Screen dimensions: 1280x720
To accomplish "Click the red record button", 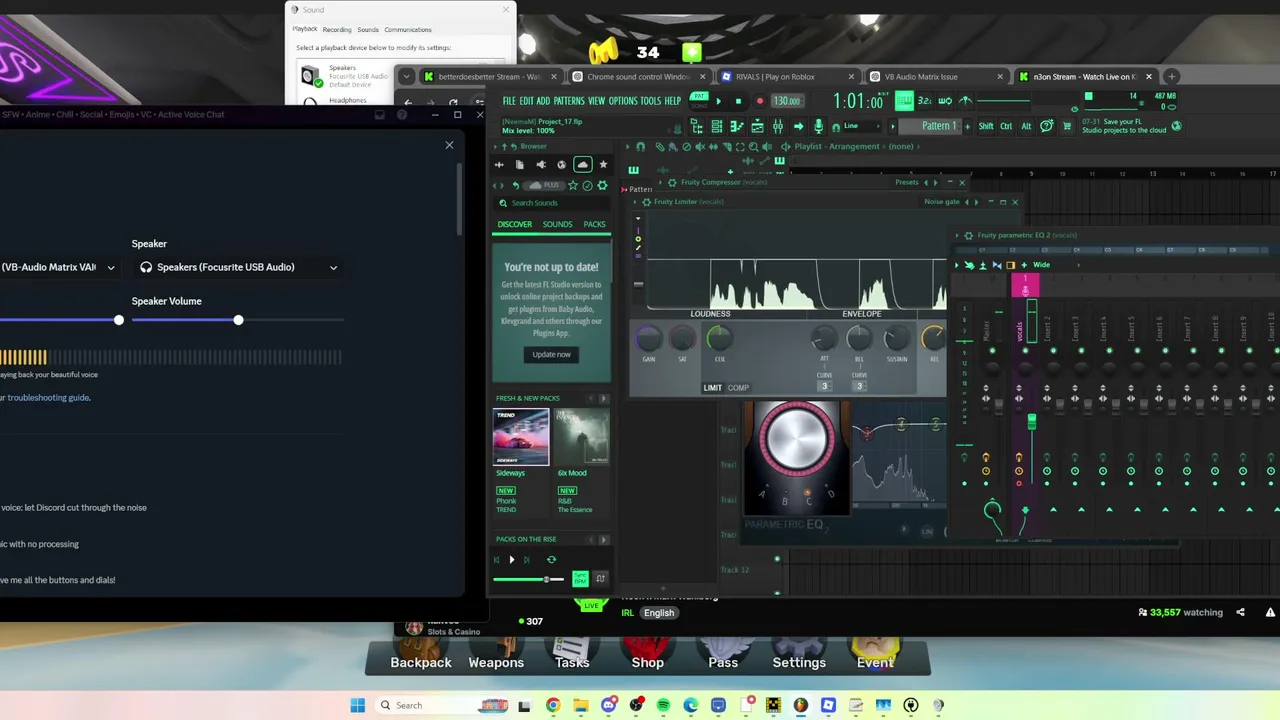I will coord(759,101).
